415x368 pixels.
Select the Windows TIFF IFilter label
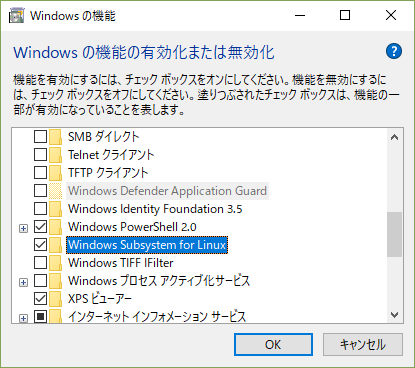click(121, 263)
